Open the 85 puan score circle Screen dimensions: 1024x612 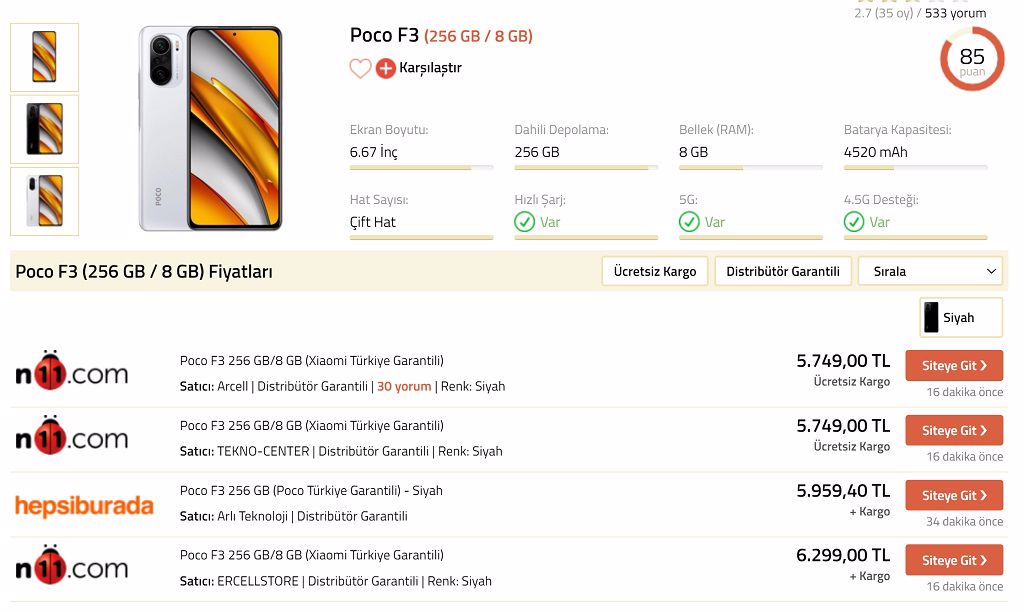tap(972, 59)
